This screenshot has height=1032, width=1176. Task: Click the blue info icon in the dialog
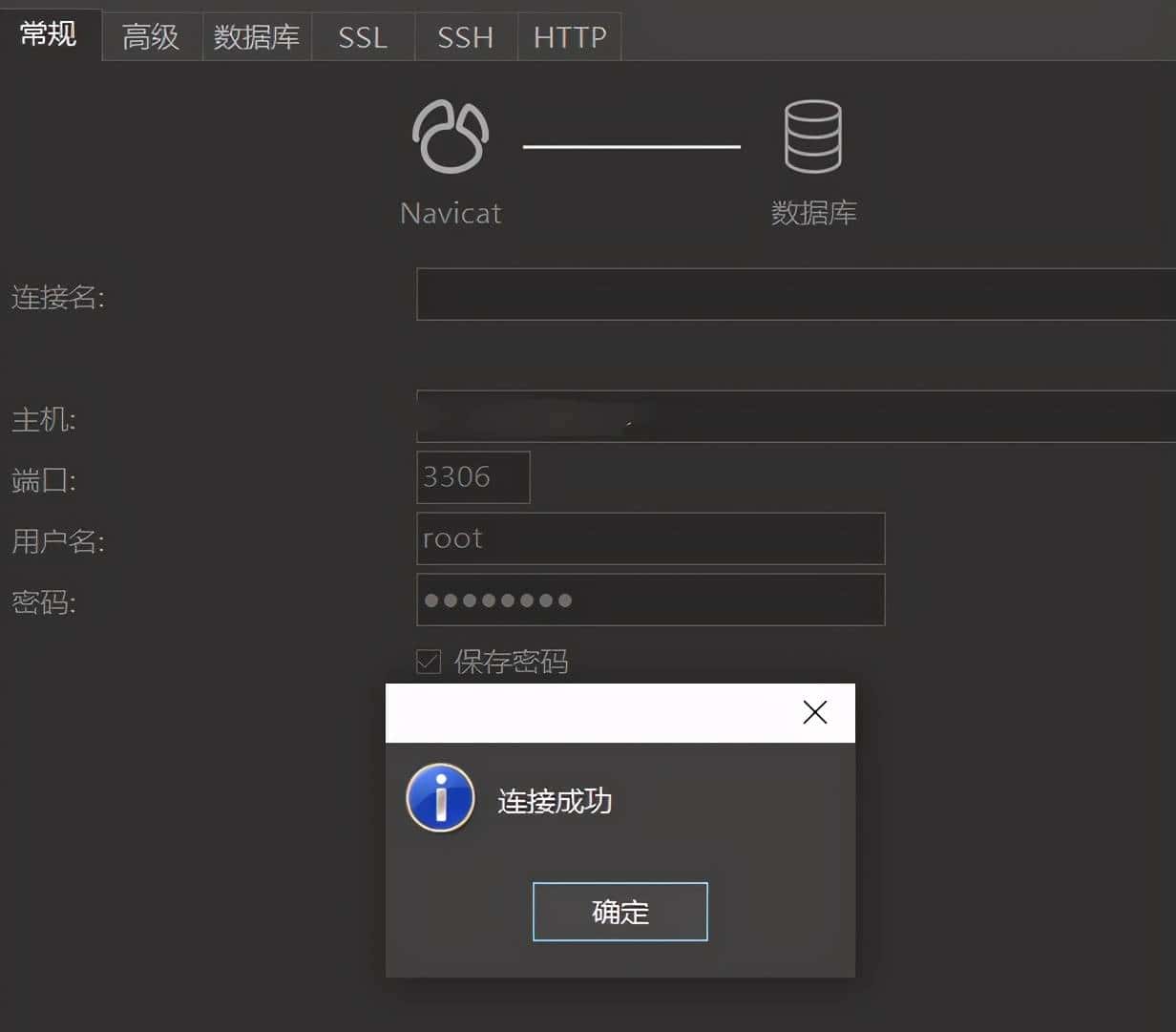(439, 798)
